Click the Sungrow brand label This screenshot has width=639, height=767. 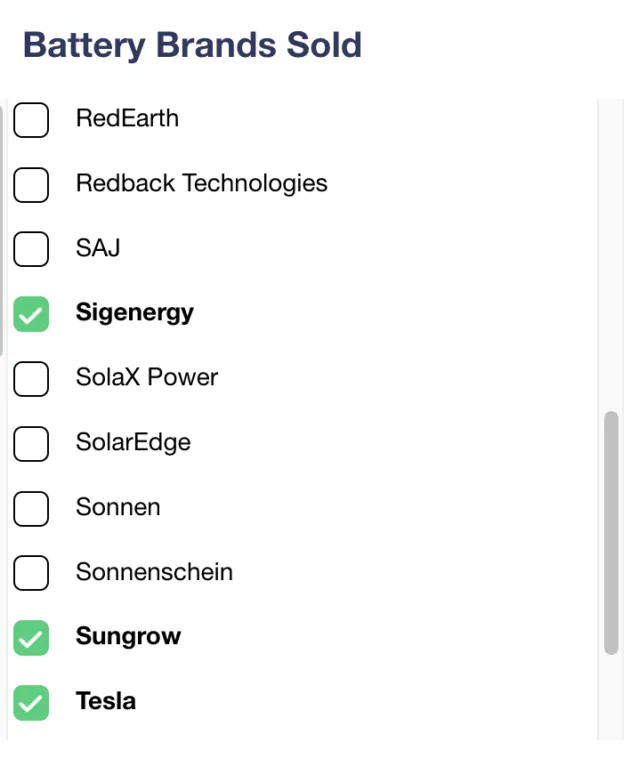pos(128,637)
